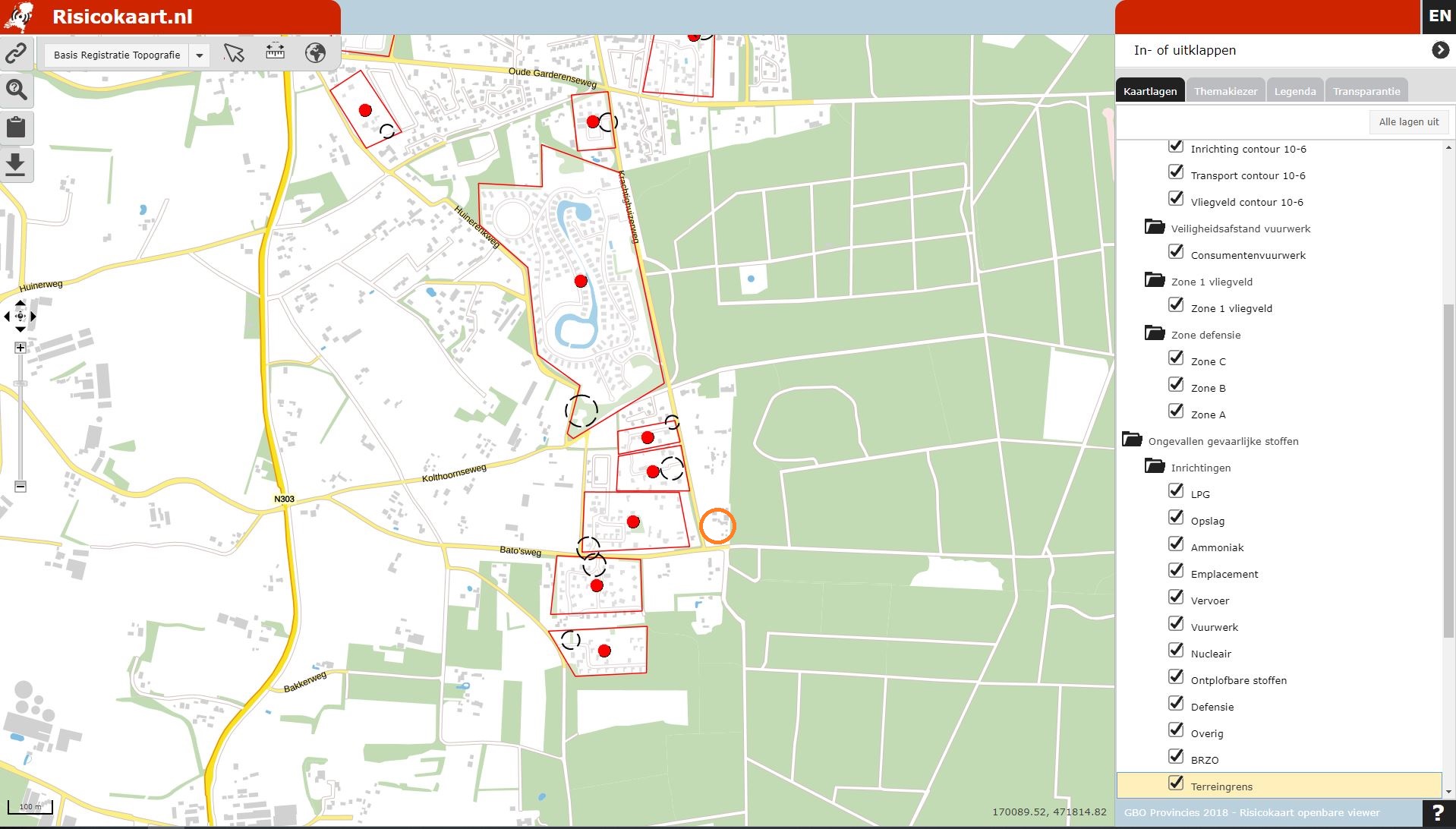Click the link/share icon in left toolbar
The image size is (1456, 829).
[x=16, y=54]
